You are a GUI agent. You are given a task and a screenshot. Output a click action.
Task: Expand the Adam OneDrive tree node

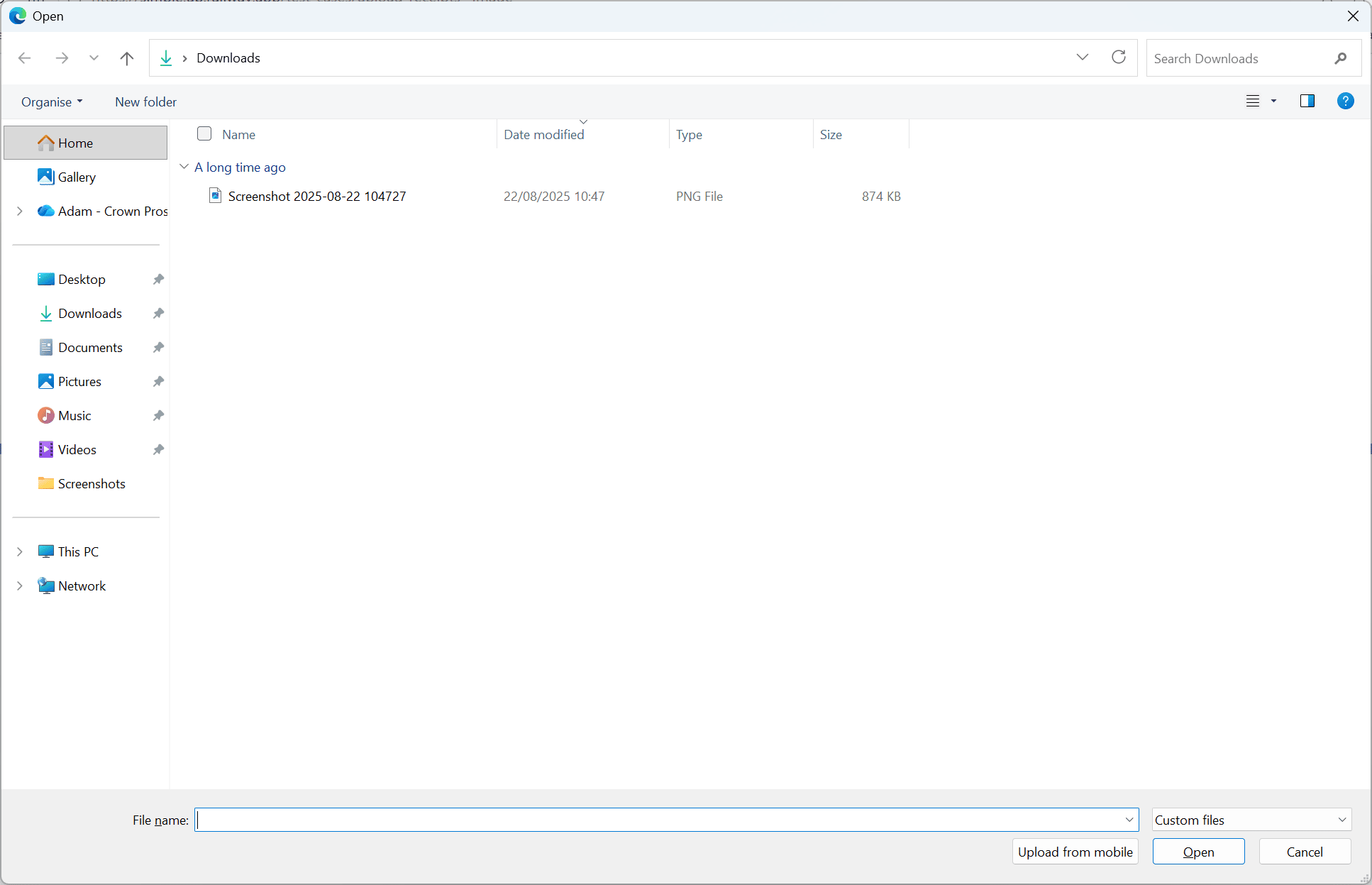tap(20, 211)
